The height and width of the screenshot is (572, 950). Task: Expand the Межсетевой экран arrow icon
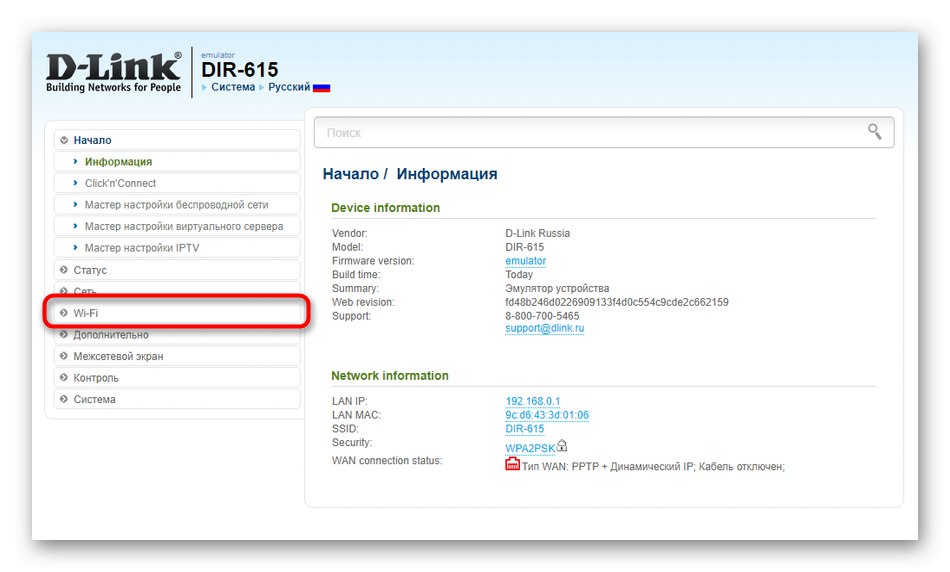64,356
